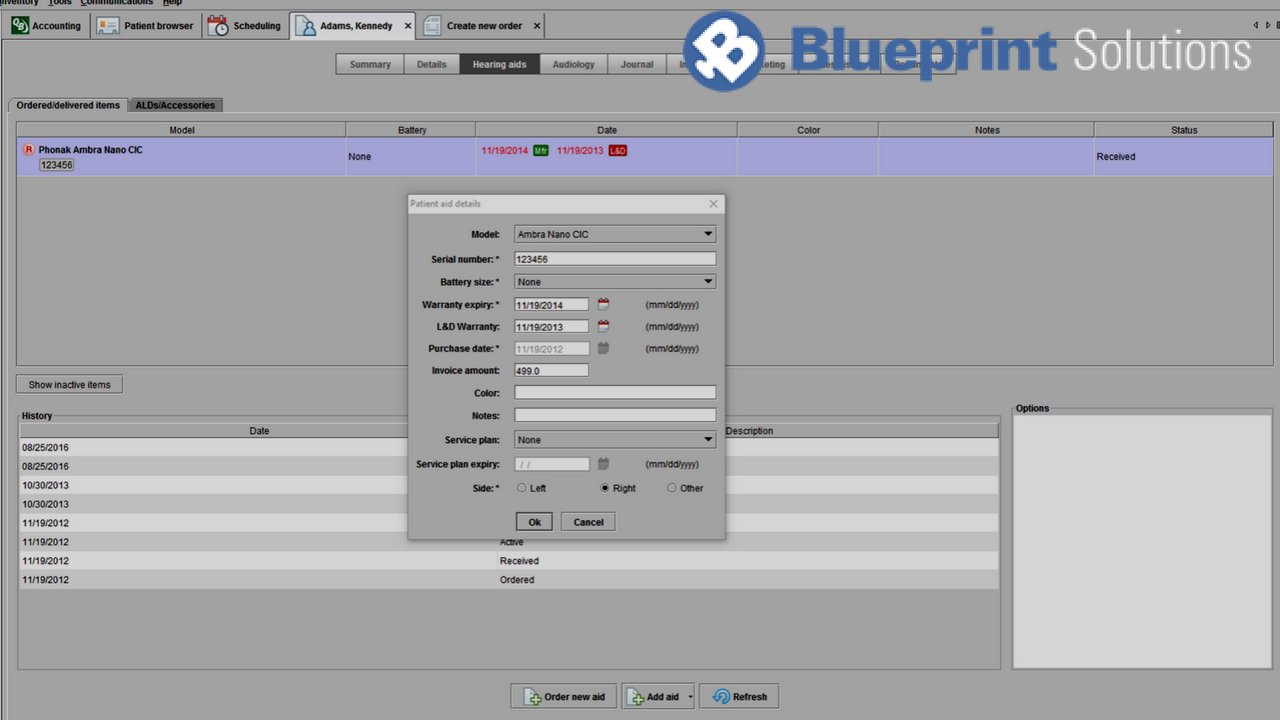The height and width of the screenshot is (720, 1280).
Task: Click the green Mfr warranty badge
Action: click(x=540, y=151)
